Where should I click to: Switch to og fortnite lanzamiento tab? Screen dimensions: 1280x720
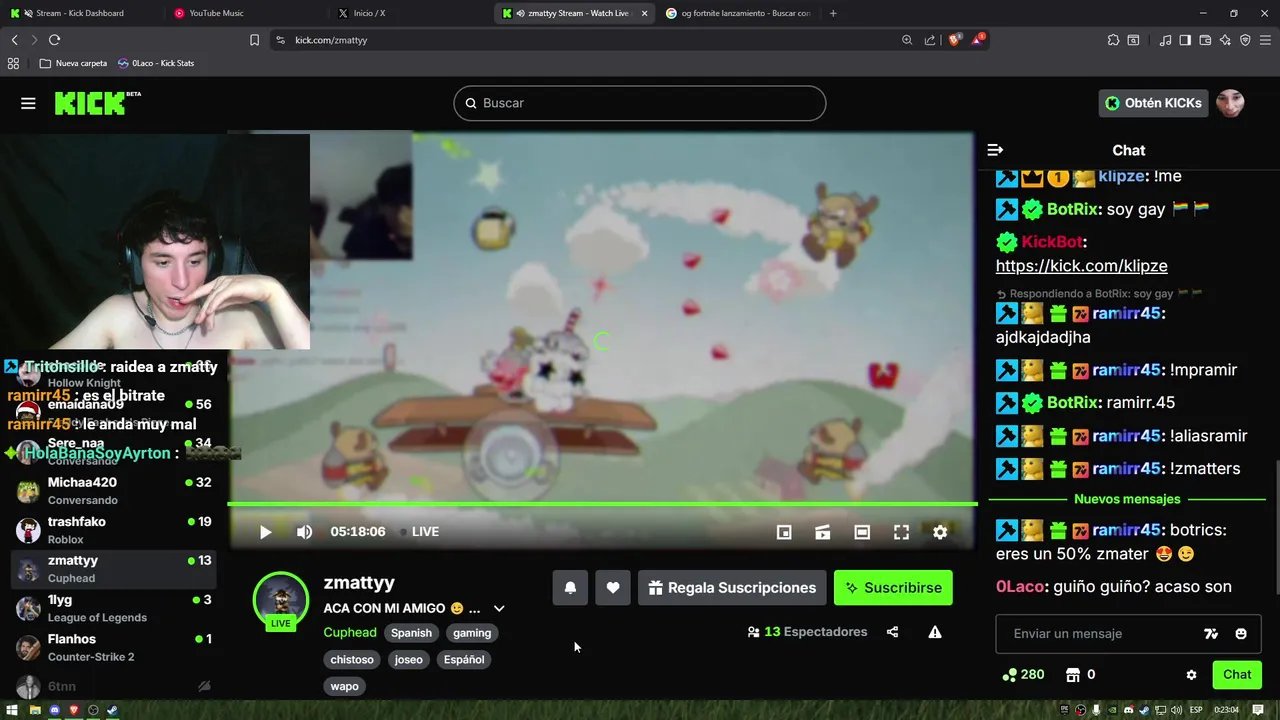pyautogui.click(x=738, y=13)
